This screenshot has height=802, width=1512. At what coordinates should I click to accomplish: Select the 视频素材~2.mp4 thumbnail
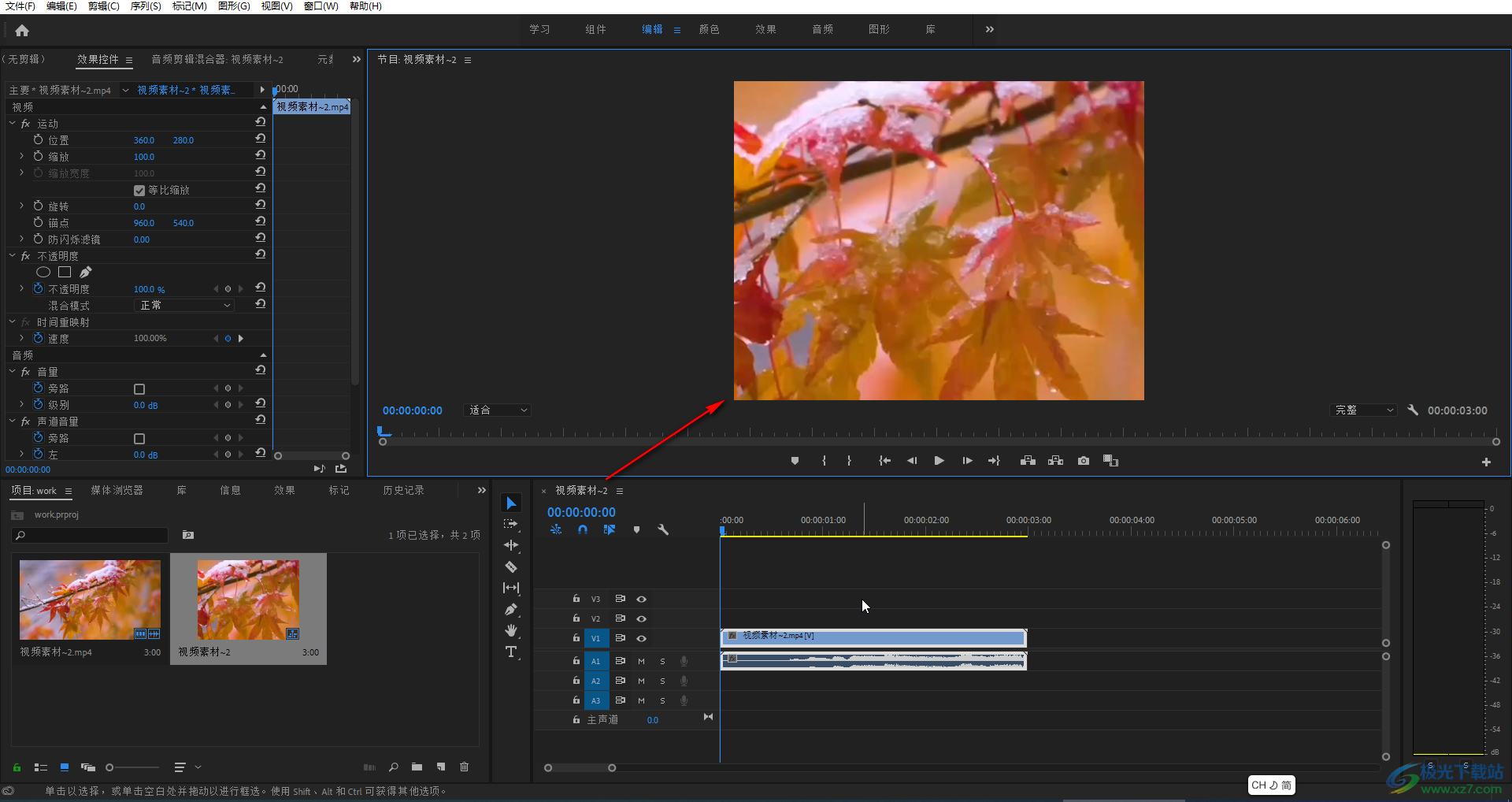90,600
